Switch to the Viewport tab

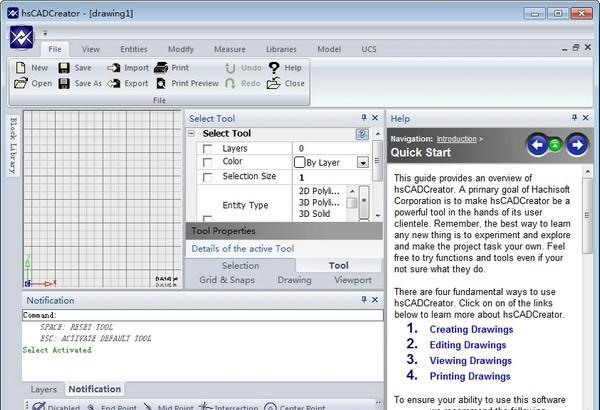(353, 280)
